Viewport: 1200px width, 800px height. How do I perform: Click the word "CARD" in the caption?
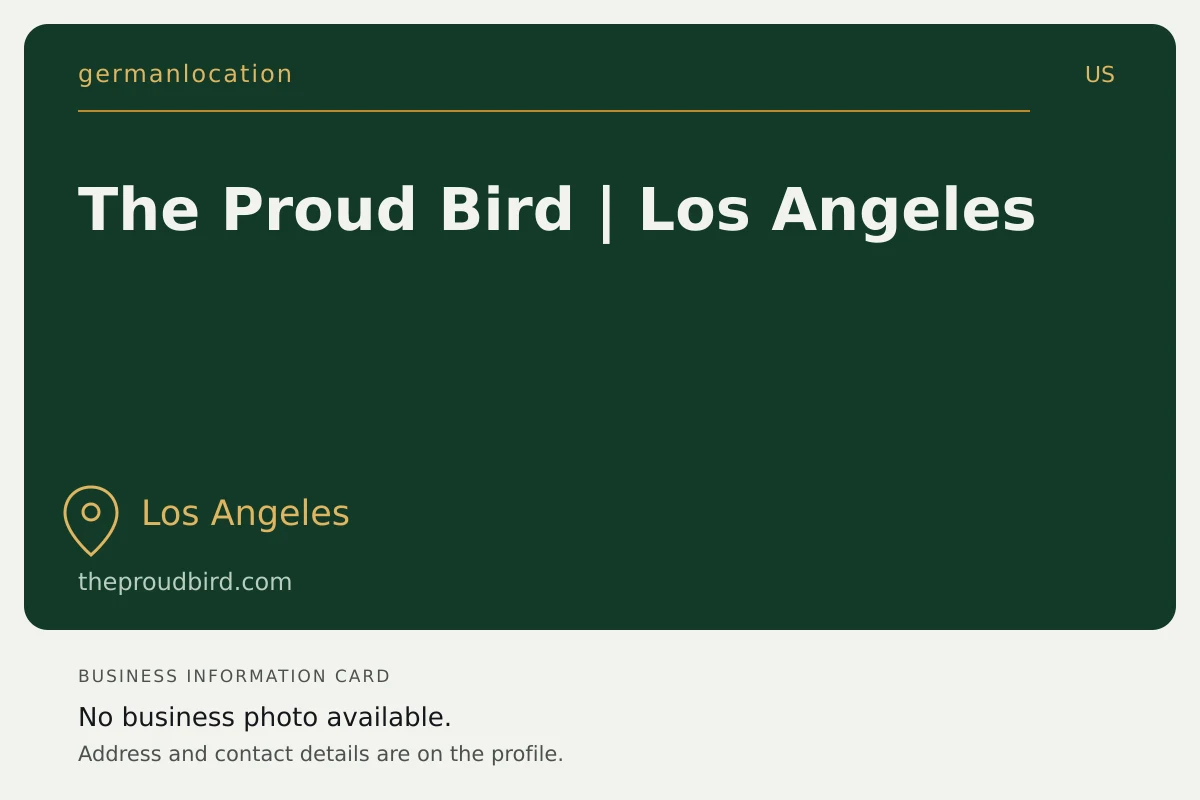(363, 676)
